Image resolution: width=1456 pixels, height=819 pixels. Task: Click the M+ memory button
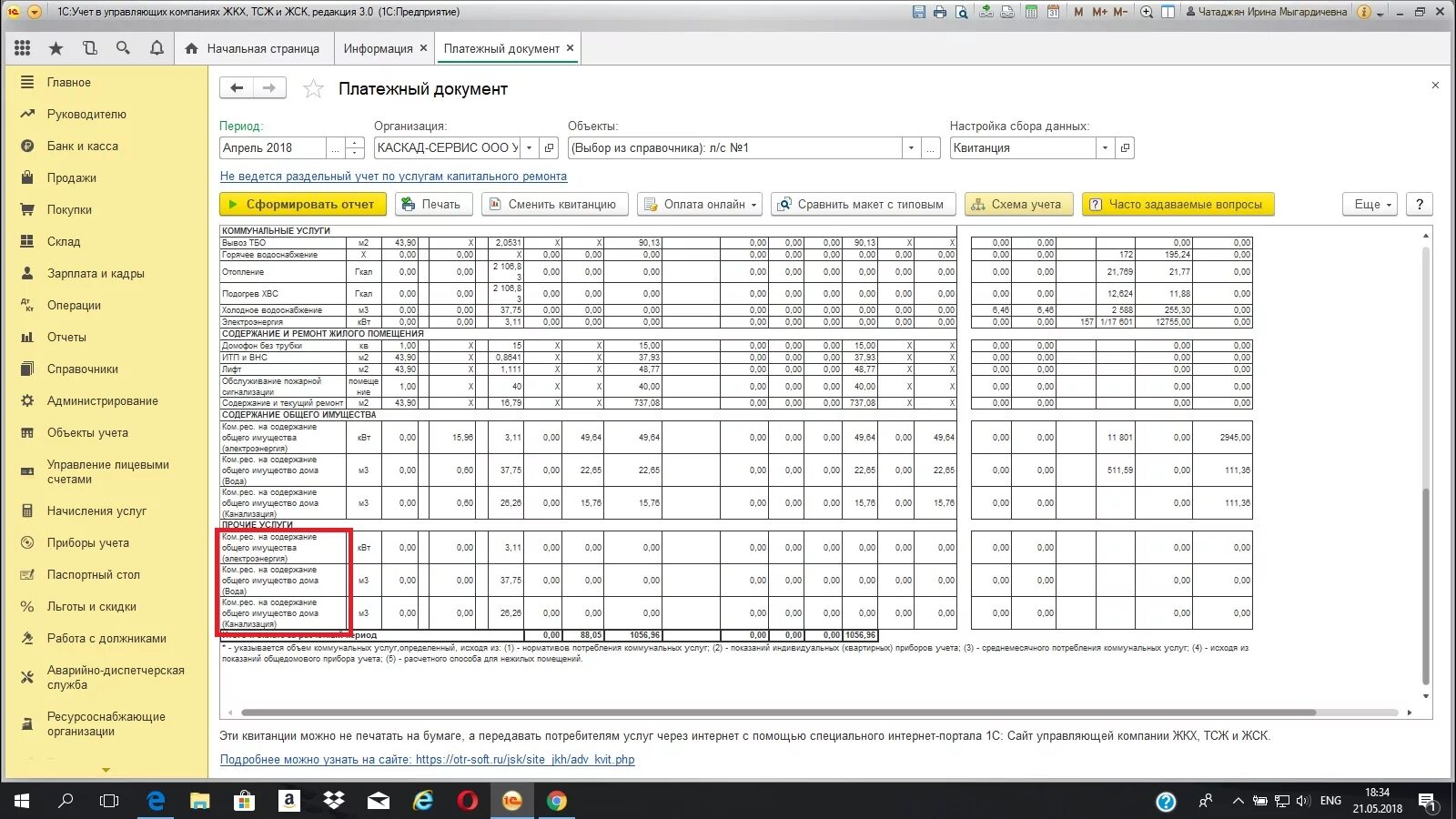1099,12
